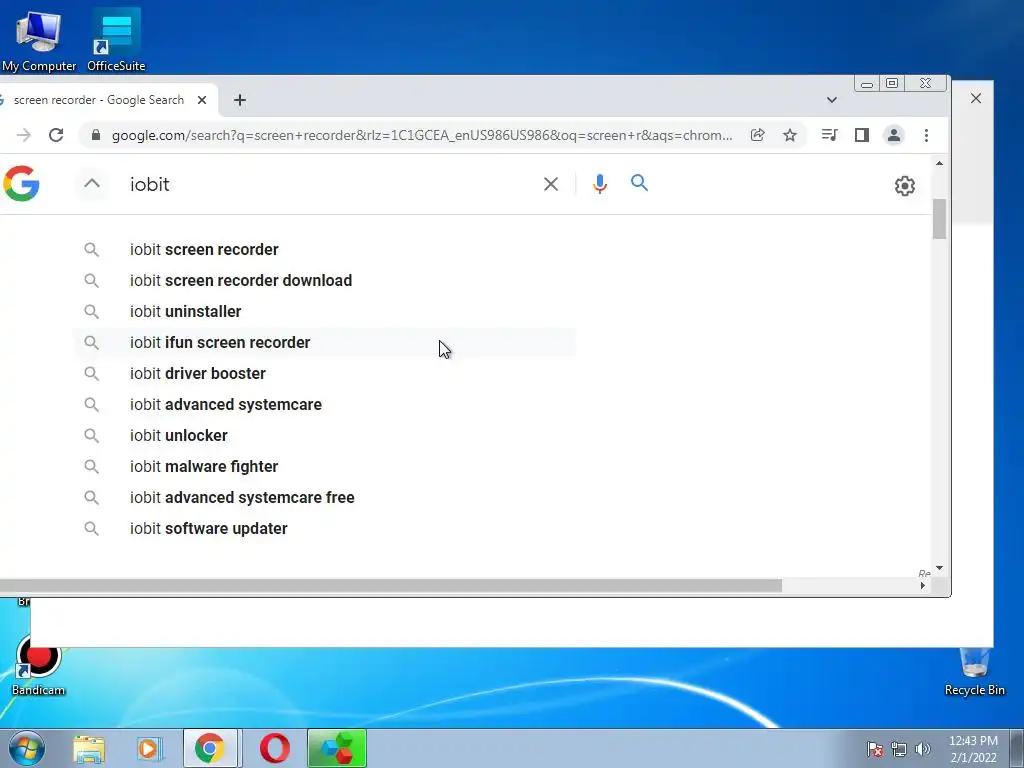The height and width of the screenshot is (768, 1024).
Task: Open Opera browser from taskbar
Action: click(275, 748)
